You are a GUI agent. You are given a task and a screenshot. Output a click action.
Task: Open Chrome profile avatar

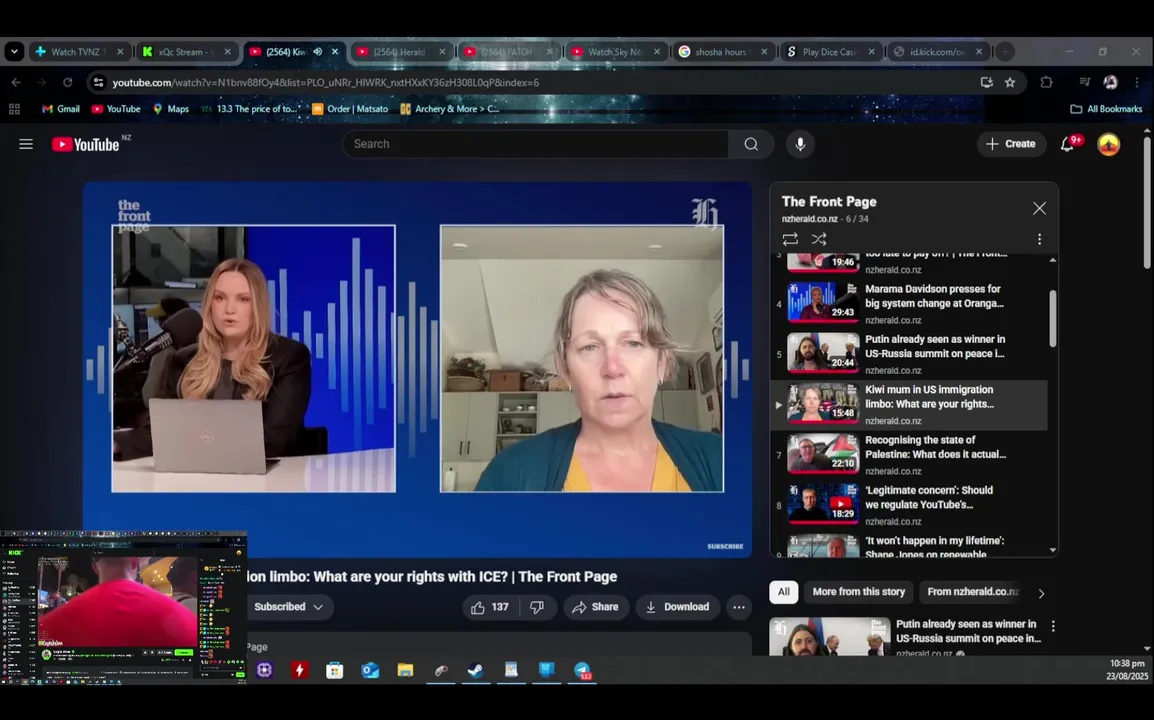[1110, 82]
